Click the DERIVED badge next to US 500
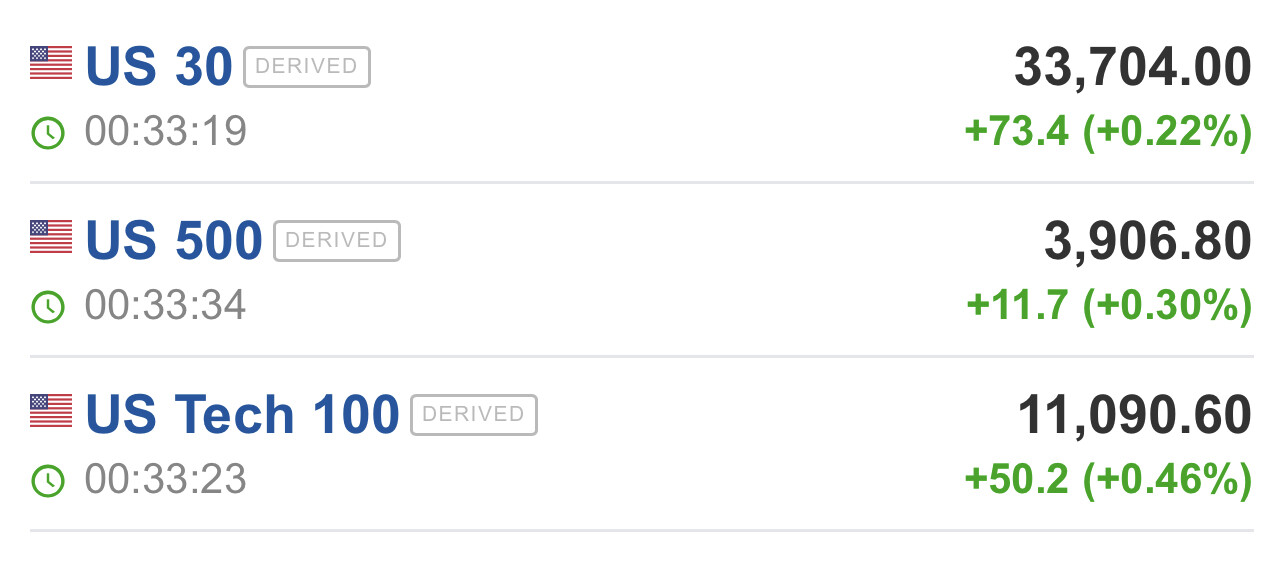 click(x=337, y=241)
